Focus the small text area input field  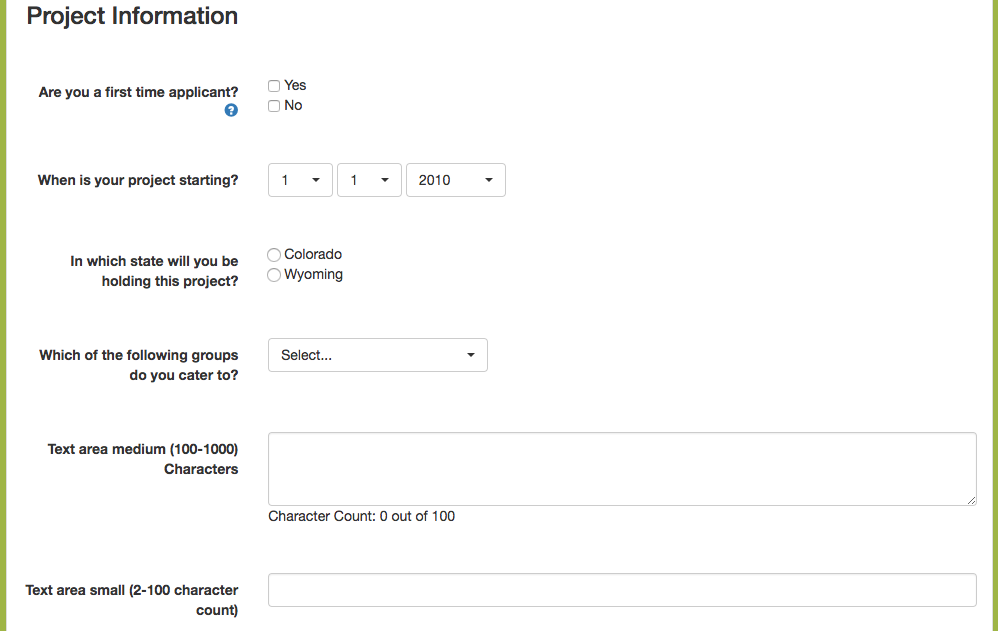(621, 590)
